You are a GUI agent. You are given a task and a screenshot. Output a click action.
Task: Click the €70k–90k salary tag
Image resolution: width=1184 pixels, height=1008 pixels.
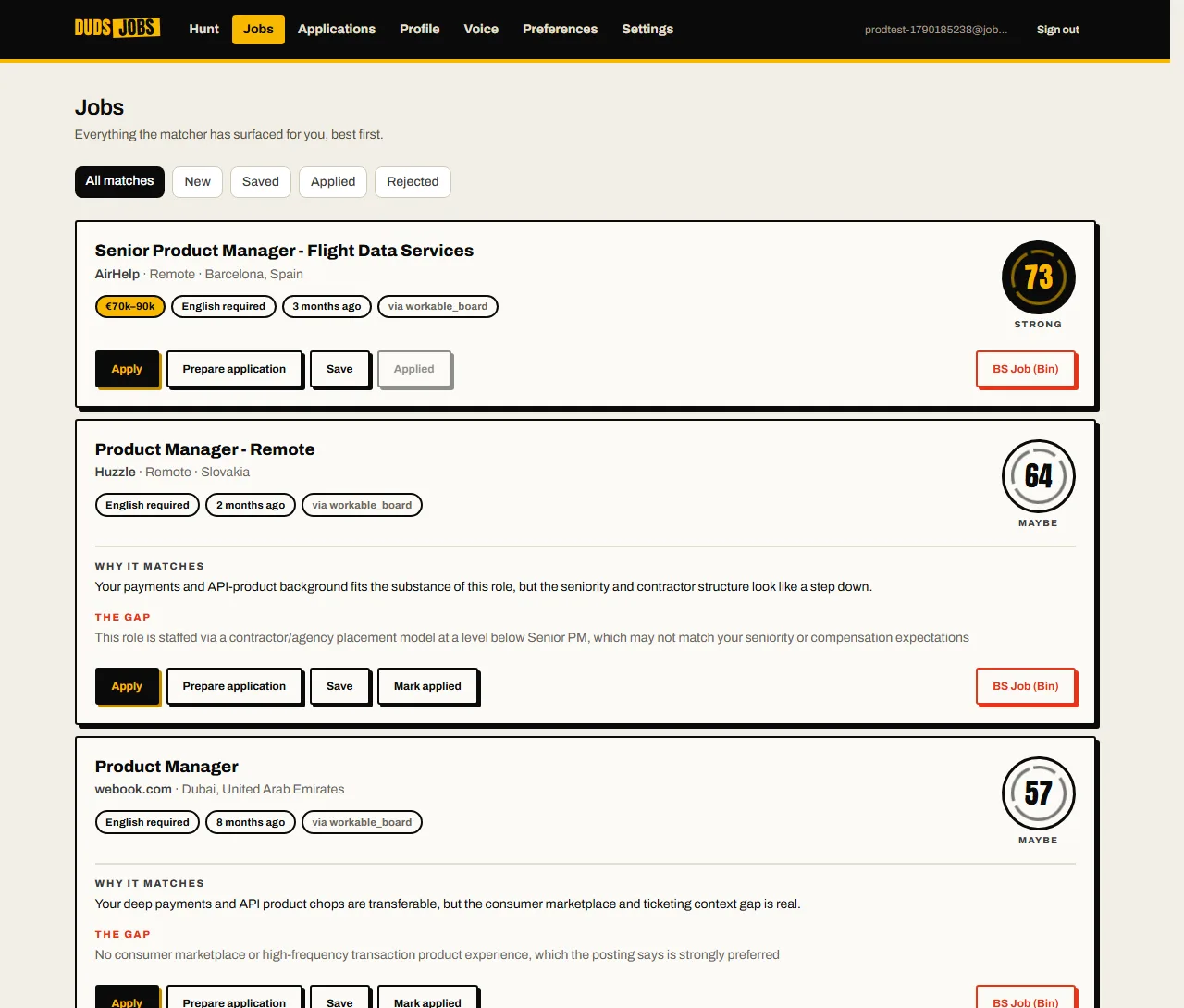tap(130, 306)
